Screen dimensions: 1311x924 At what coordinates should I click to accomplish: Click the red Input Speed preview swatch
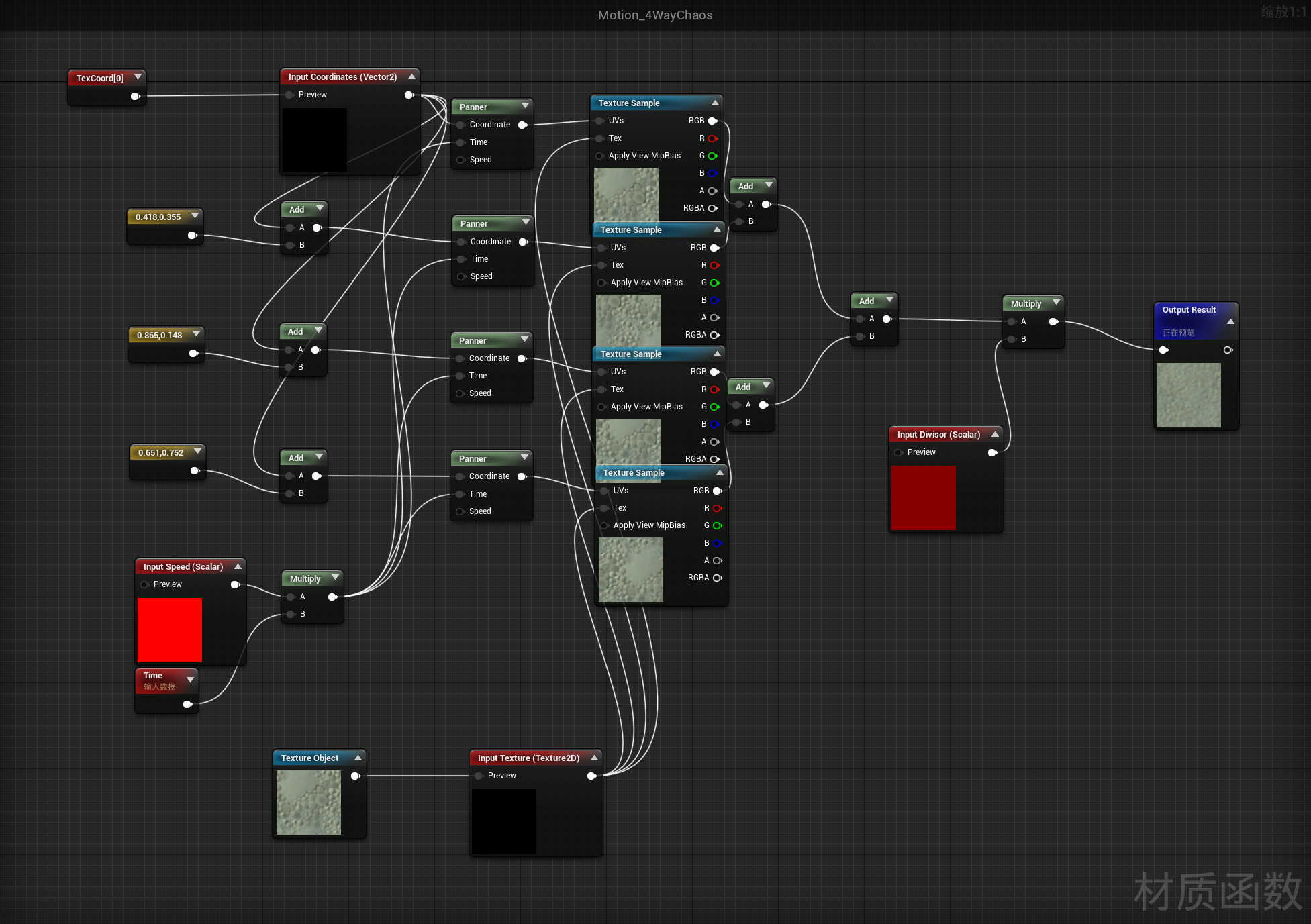(170, 630)
